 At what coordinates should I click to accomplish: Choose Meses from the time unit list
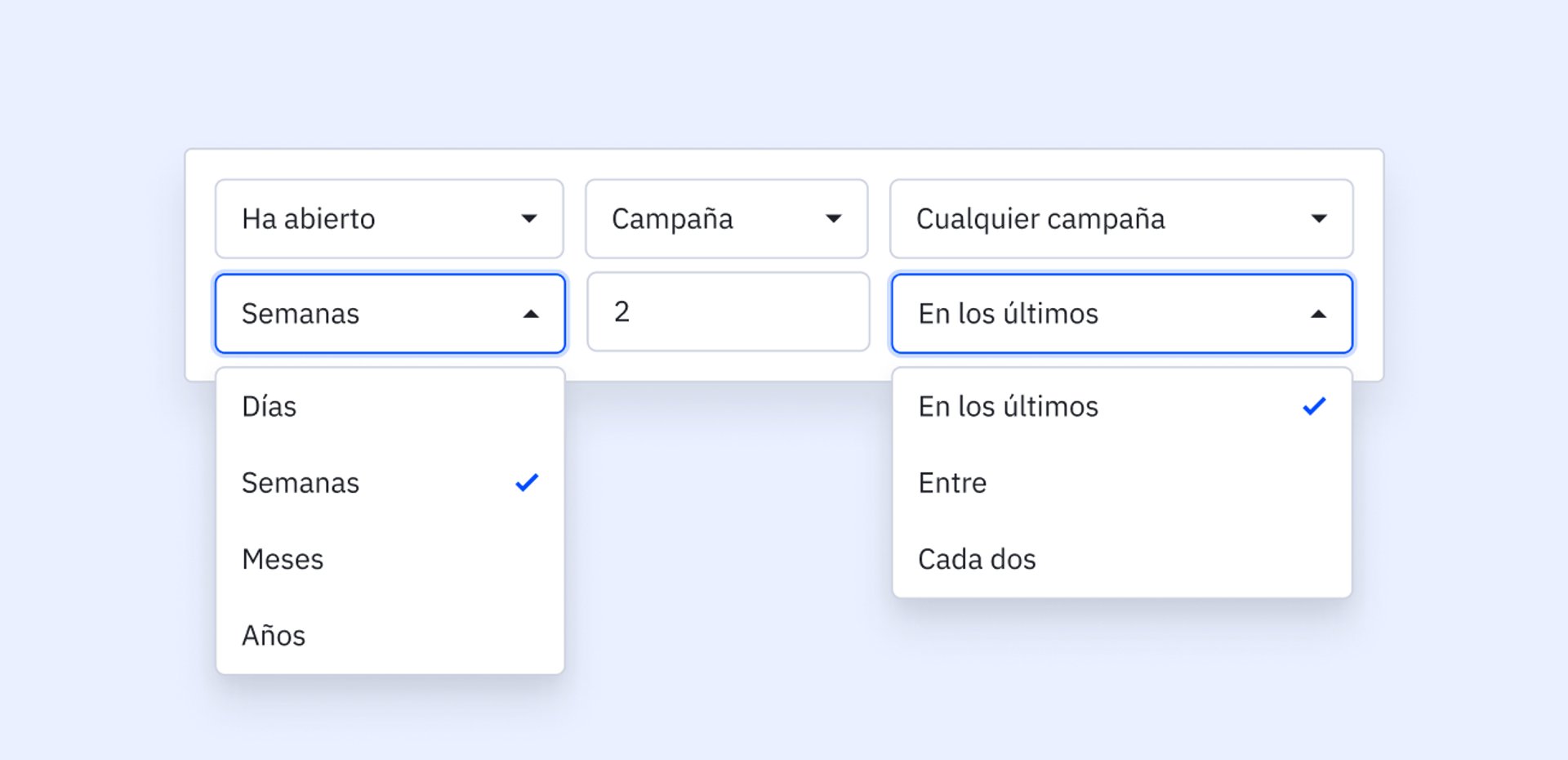(283, 560)
